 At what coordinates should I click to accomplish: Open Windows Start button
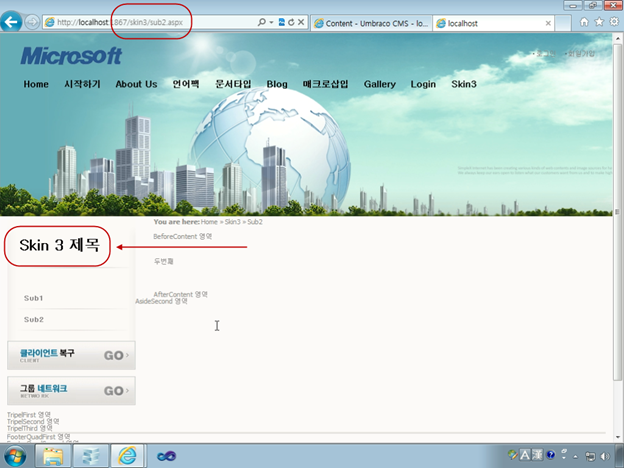[15, 456]
